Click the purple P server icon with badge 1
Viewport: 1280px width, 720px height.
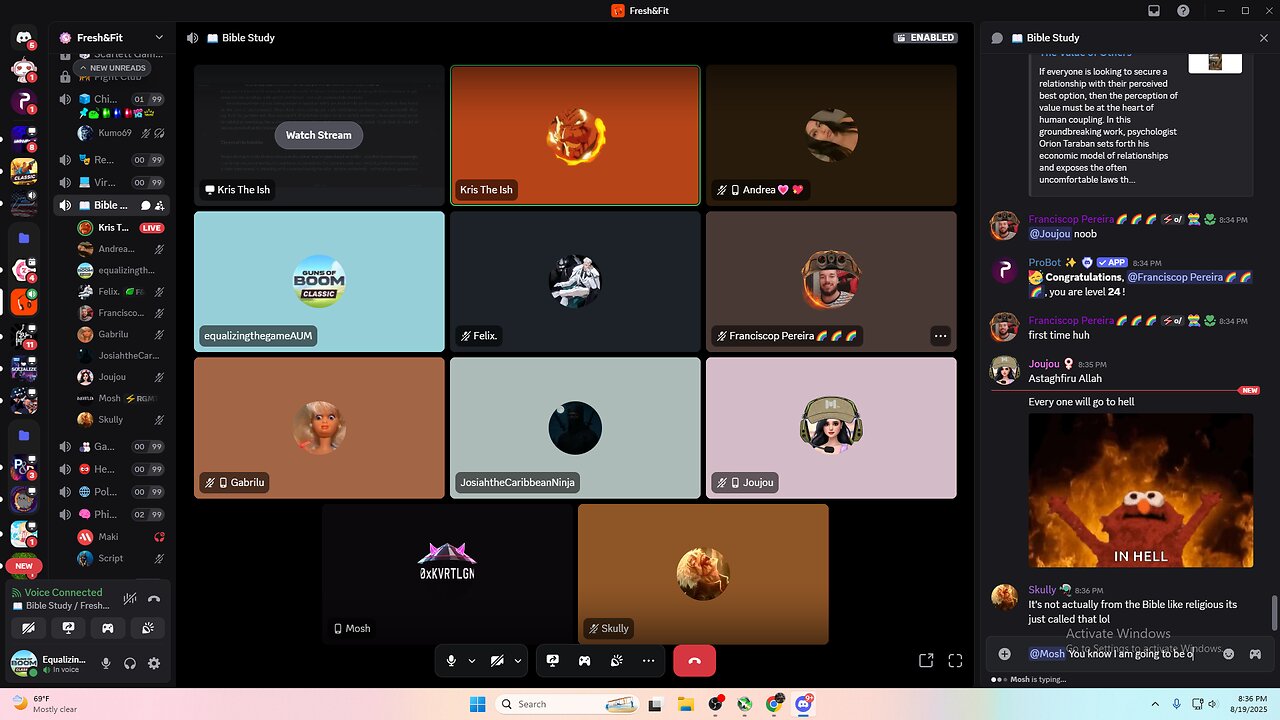24,102
